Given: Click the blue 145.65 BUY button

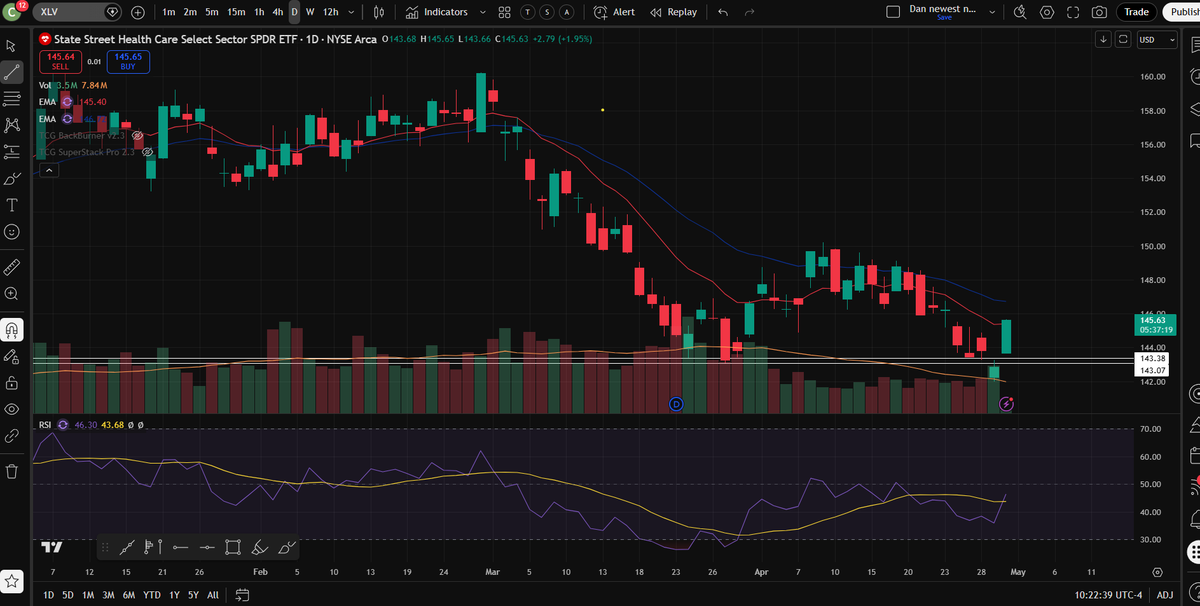Looking at the screenshot, I should pyautogui.click(x=128, y=61).
